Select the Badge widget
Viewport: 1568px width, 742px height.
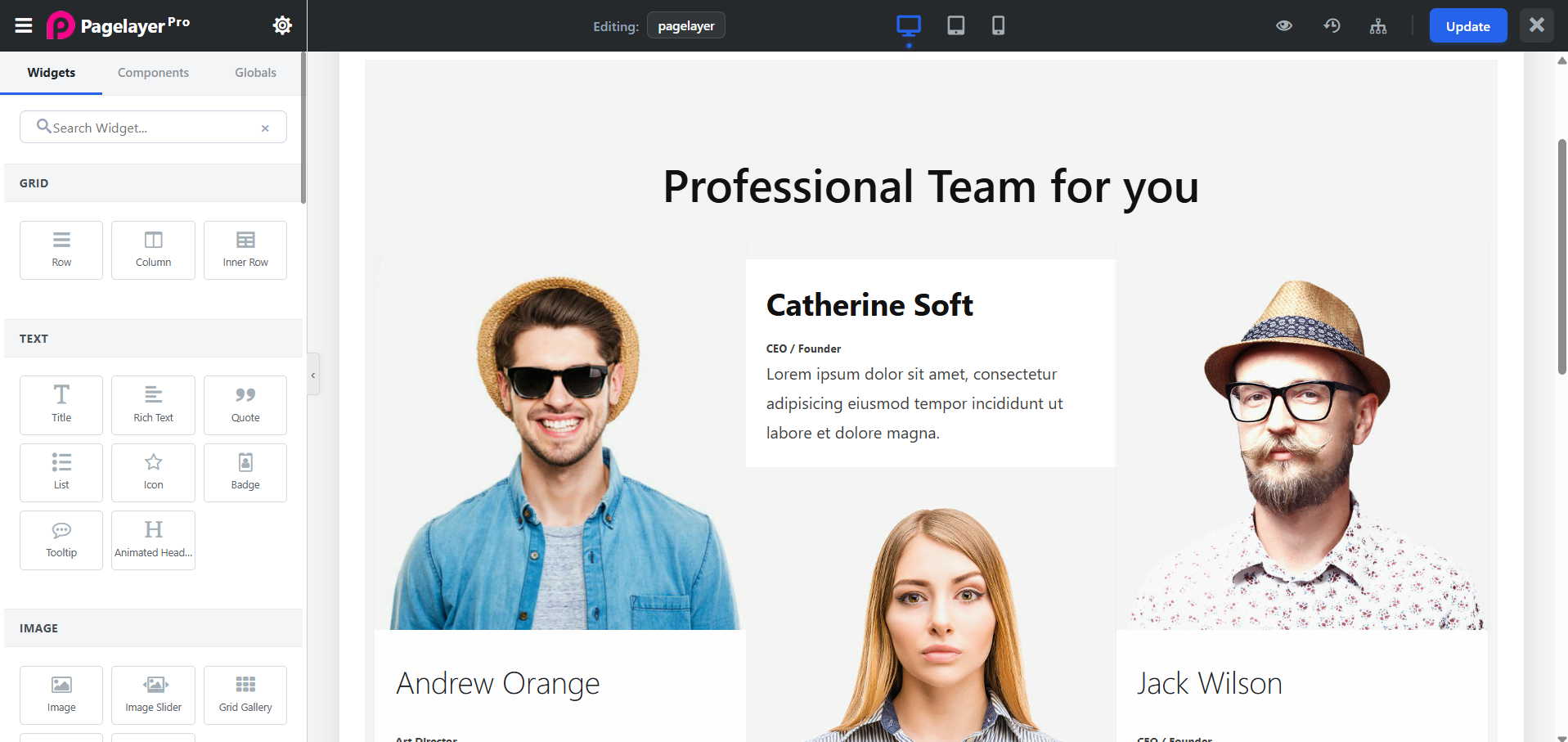click(245, 473)
